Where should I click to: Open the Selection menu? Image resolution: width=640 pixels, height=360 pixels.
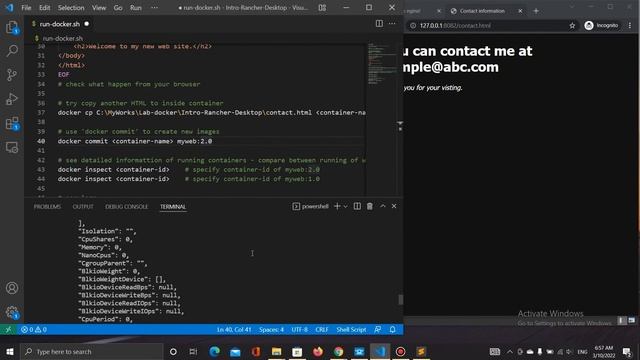click(71, 8)
